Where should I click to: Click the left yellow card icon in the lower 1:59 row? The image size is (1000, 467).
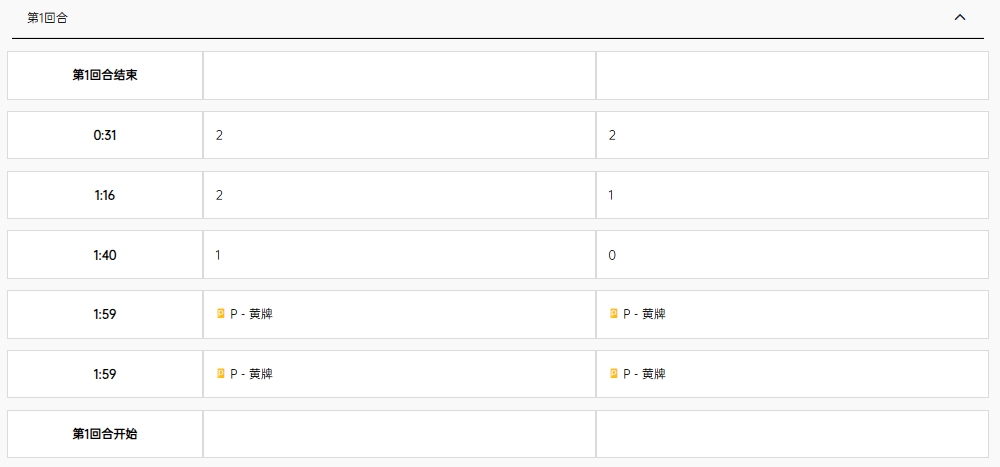tap(221, 373)
